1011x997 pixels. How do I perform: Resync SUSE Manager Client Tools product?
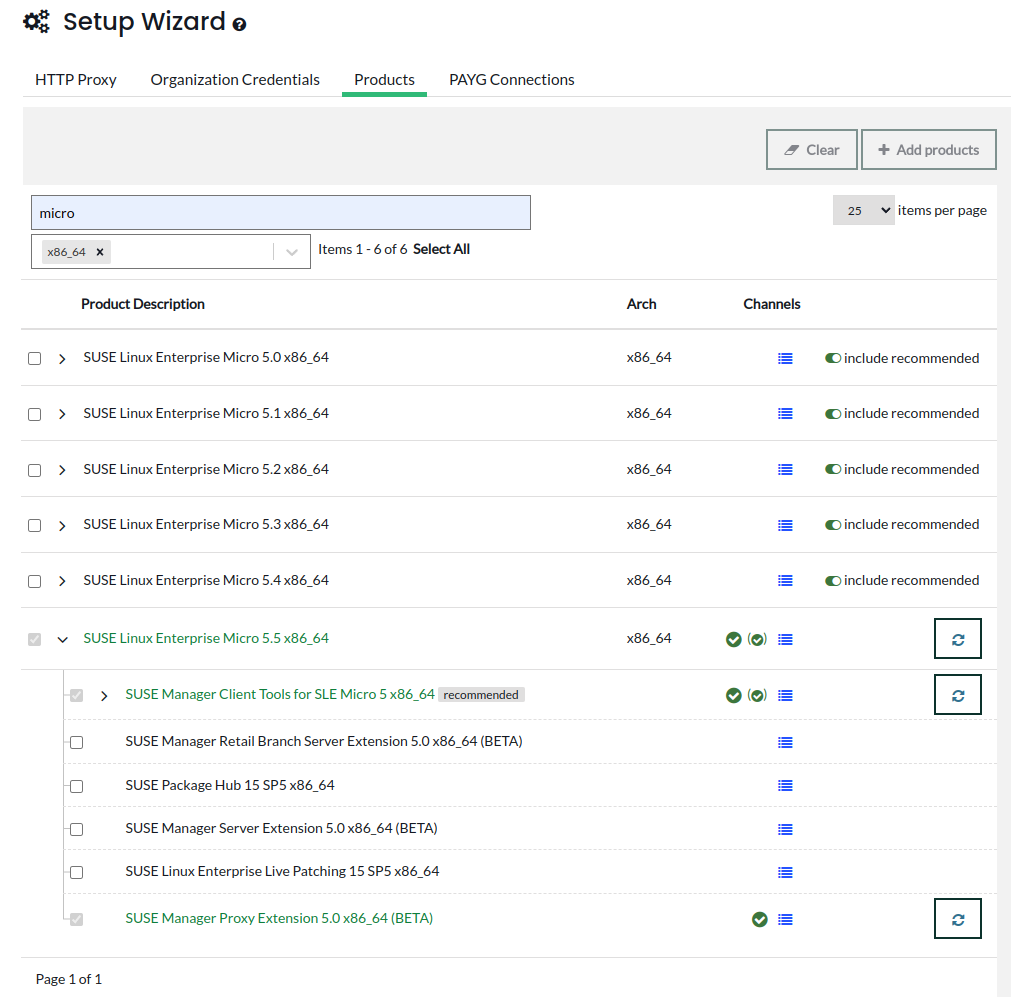pos(957,695)
